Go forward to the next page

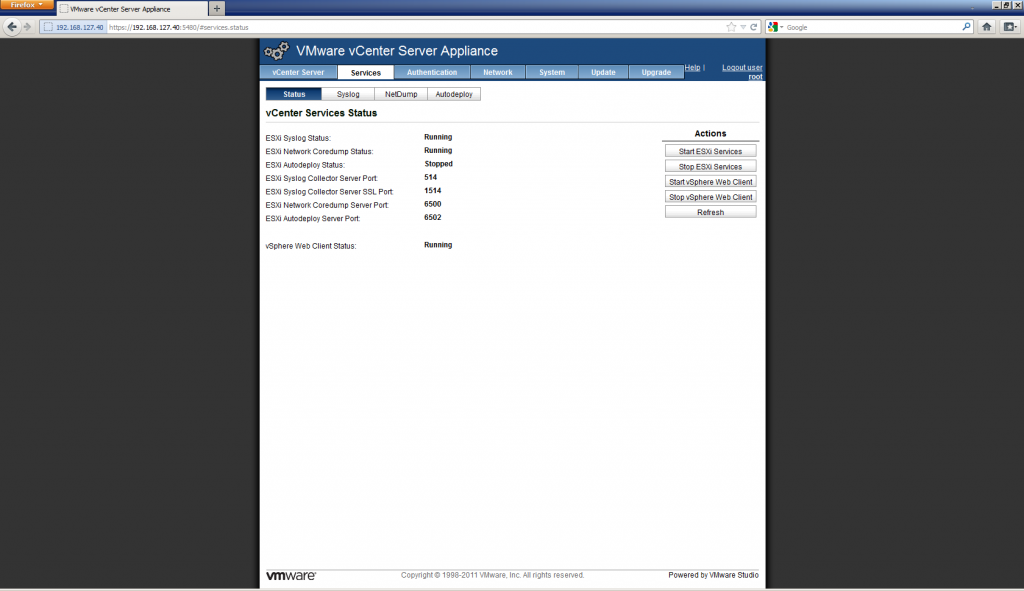[x=27, y=27]
